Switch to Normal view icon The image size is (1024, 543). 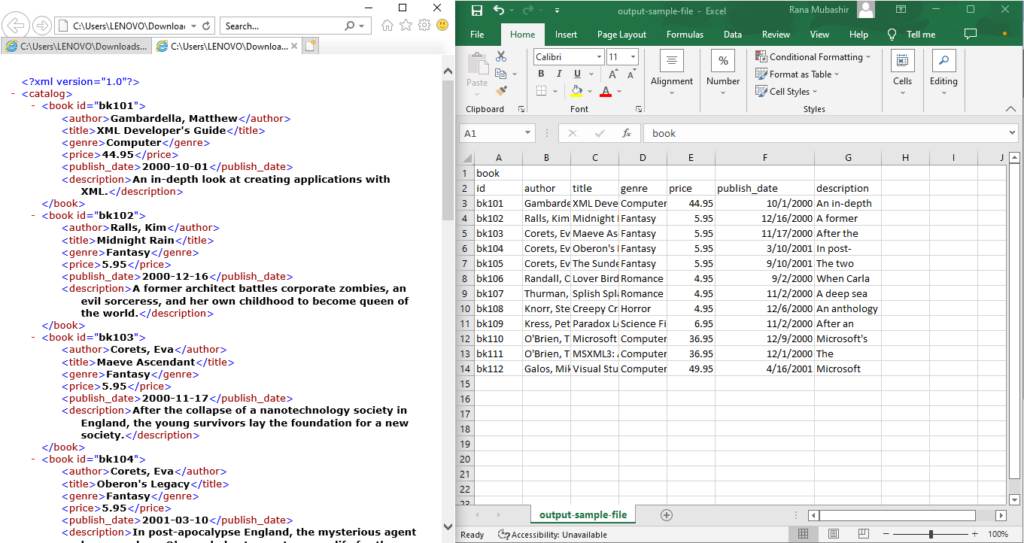[804, 534]
